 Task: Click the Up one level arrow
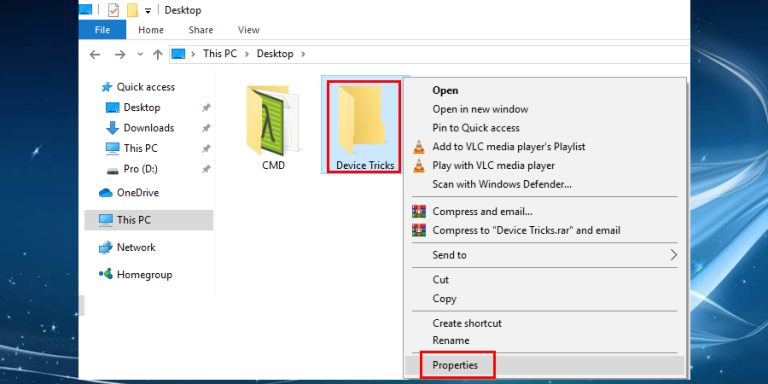pyautogui.click(x=158, y=54)
